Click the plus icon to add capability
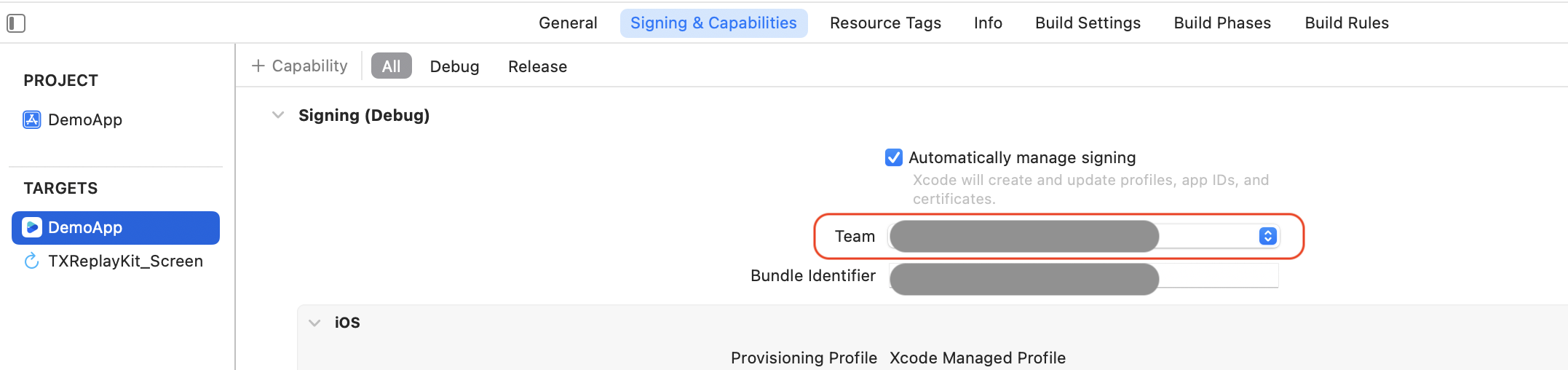Screen dimensions: 1568x370 tap(258, 66)
